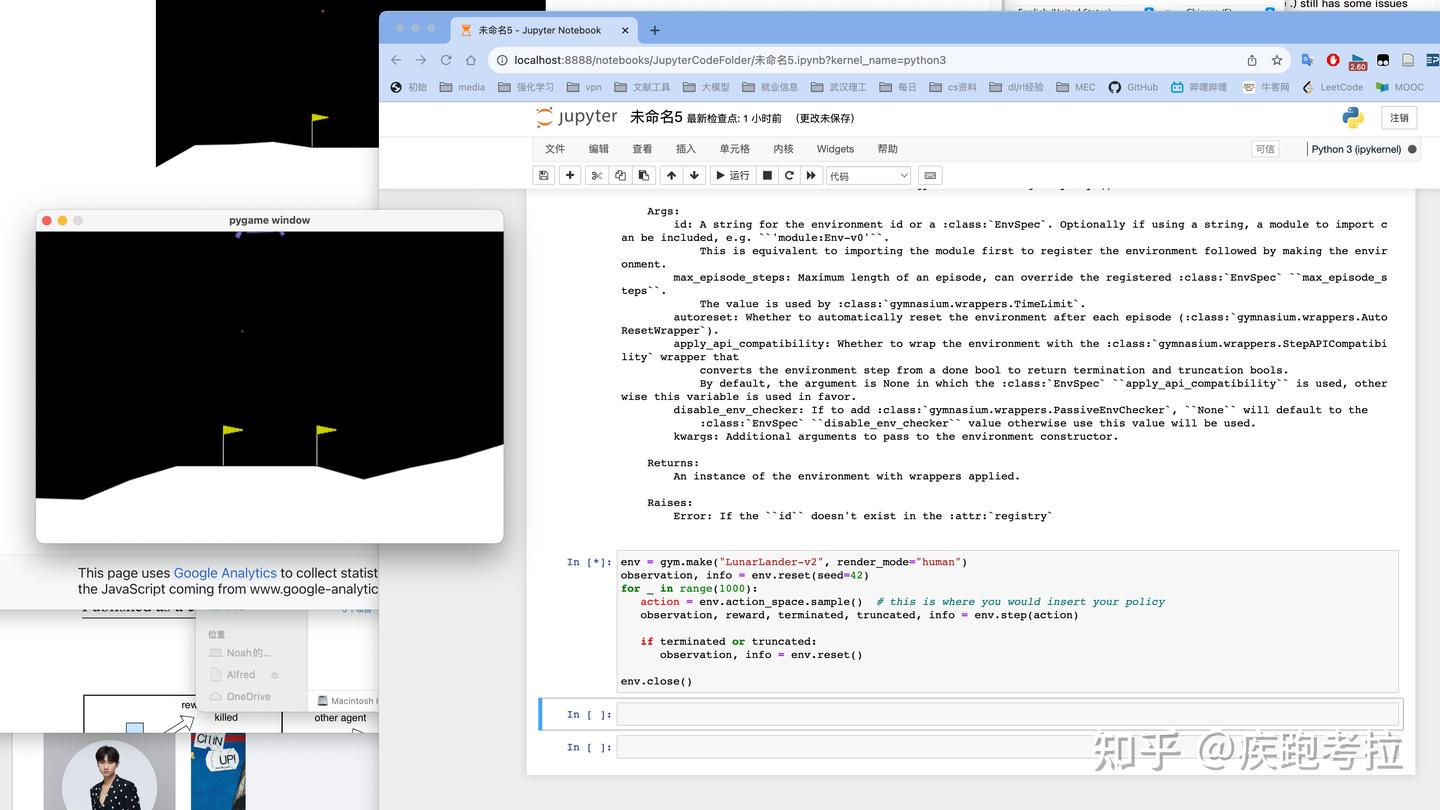This screenshot has width=1440, height=810.
Task: Open the 大模型 bookmark folder
Action: pos(705,87)
